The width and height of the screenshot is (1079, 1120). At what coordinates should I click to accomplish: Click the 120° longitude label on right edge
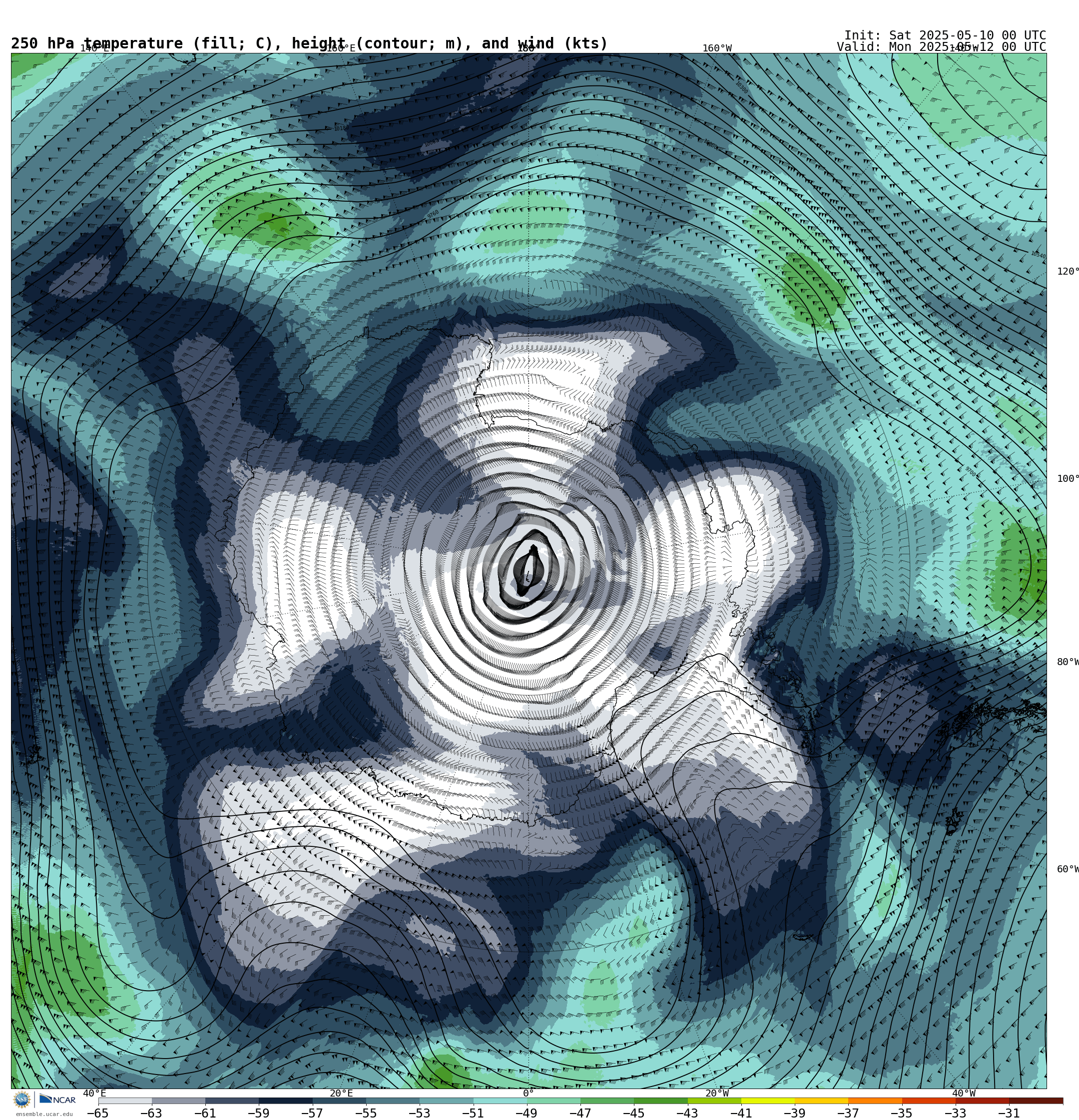click(1068, 272)
